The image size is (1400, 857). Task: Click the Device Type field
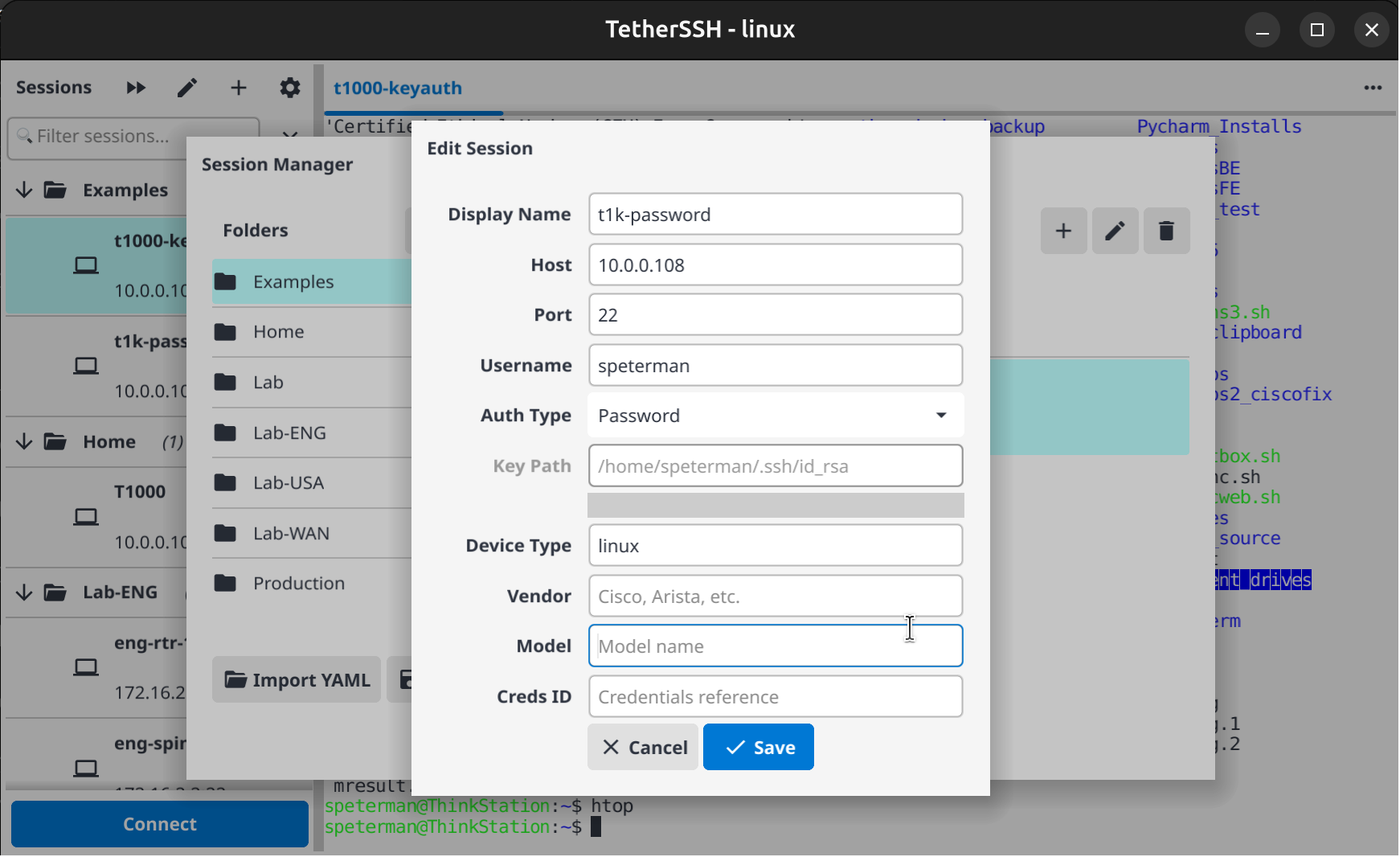(776, 545)
